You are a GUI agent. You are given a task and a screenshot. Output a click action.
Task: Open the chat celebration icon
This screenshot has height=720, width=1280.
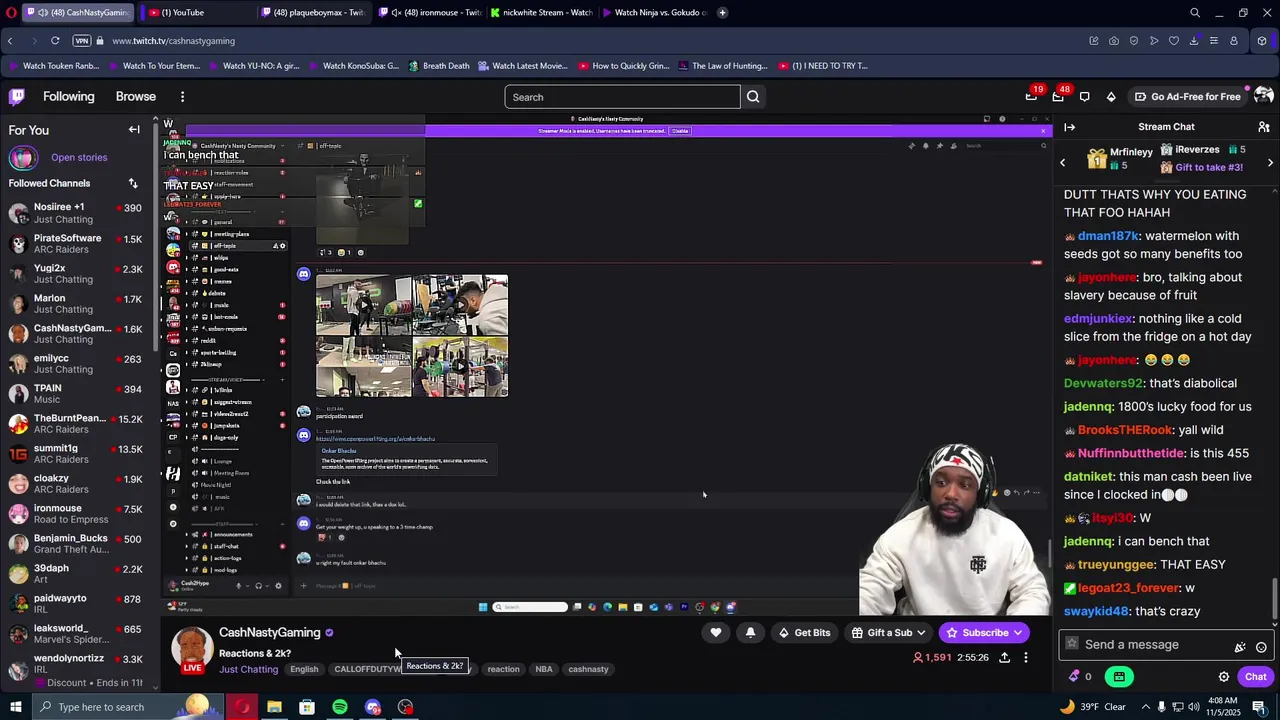(x=1240, y=647)
